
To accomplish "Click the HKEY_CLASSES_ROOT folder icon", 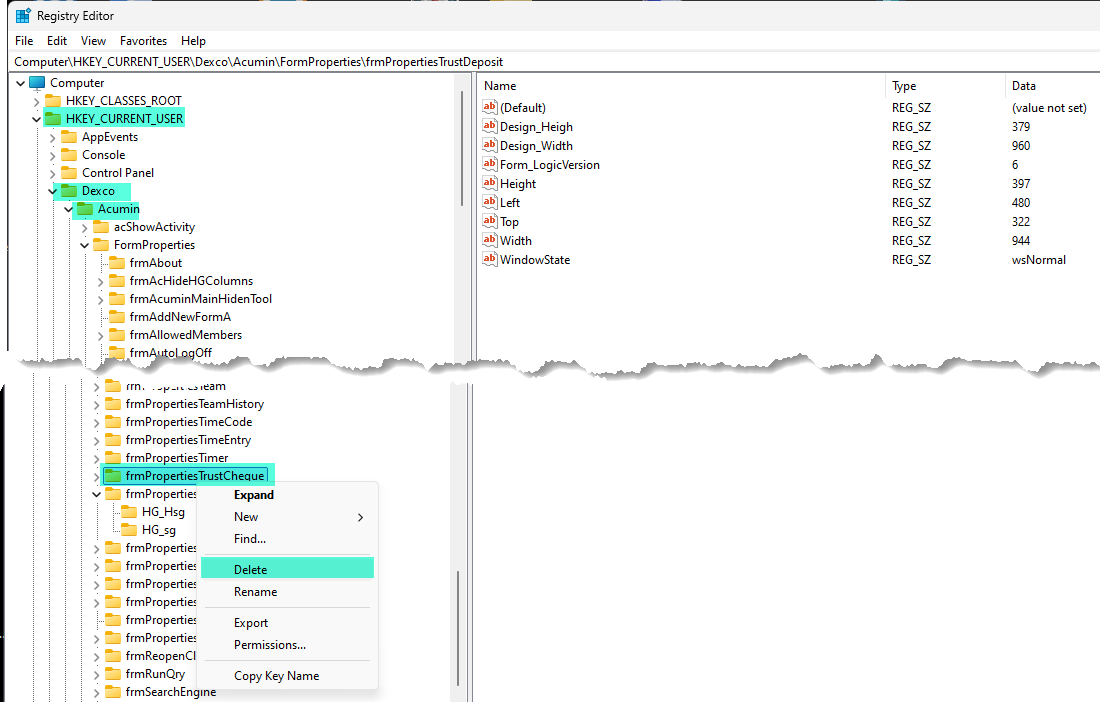I will point(53,101).
